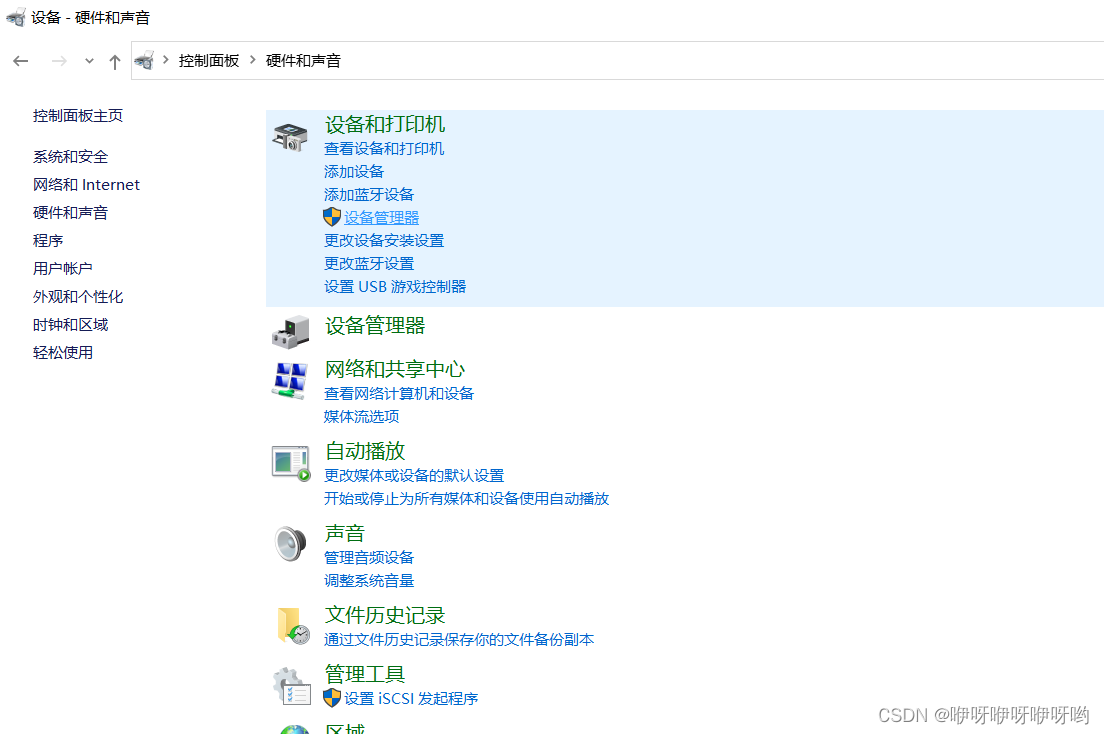Click the AutoPlay category icon
Image resolution: width=1104 pixels, height=734 pixels.
point(291,463)
